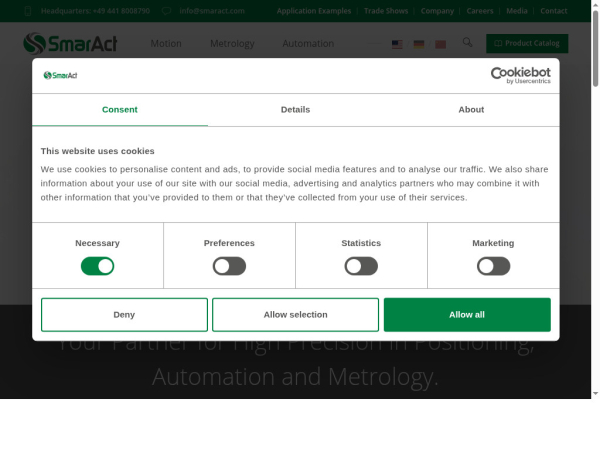Toggle the Necessary cookies switch

[x=97, y=266]
